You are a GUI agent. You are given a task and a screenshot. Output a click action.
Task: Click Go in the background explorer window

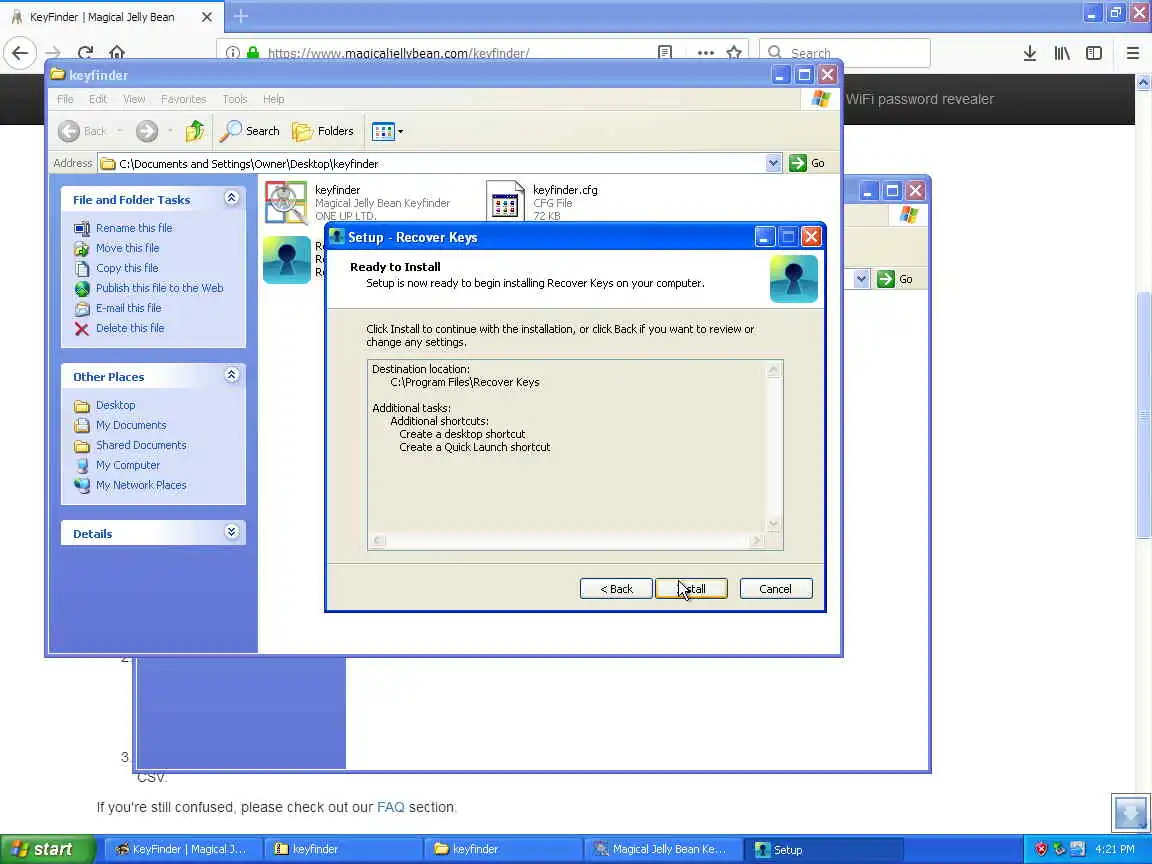(x=895, y=279)
